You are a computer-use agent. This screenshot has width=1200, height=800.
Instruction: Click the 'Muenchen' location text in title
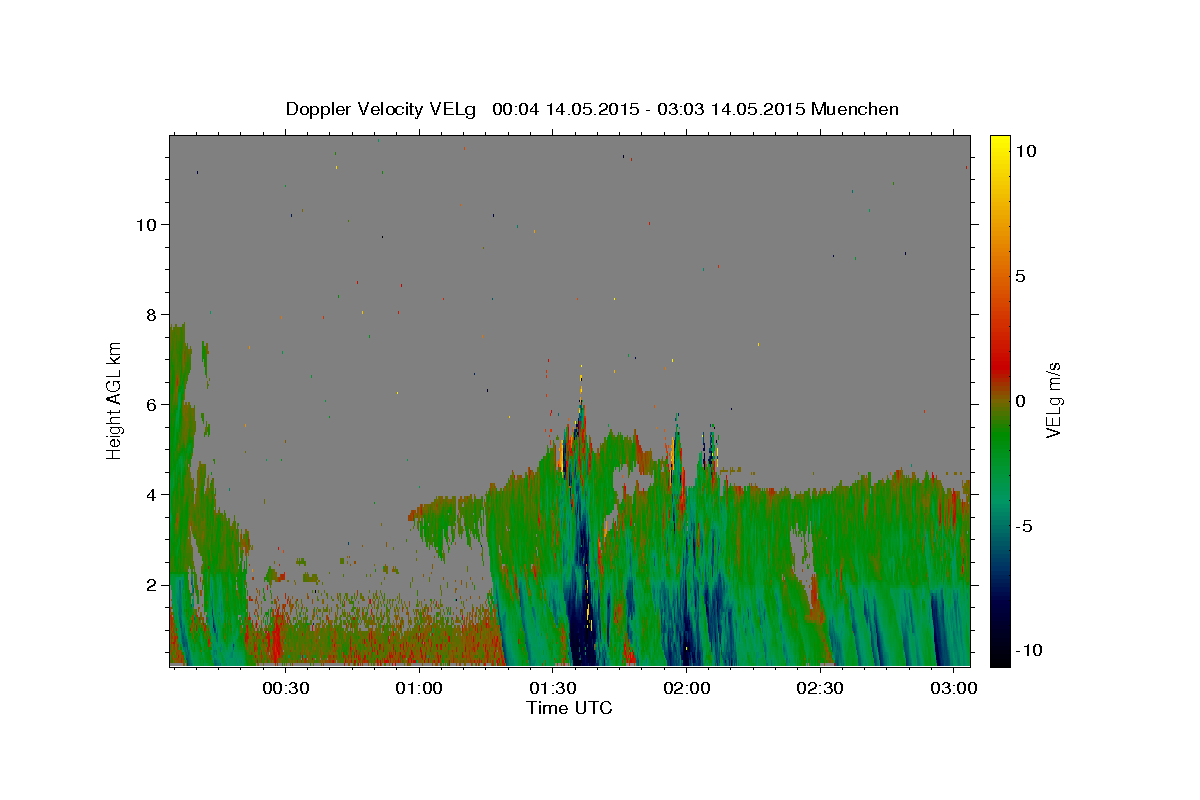(856, 109)
